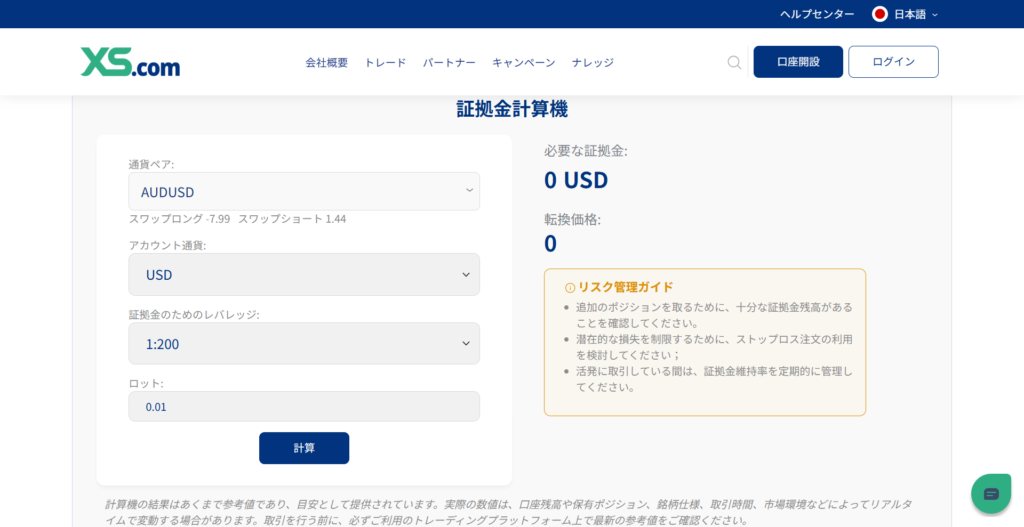
Task: Open the トレード menu
Action: pyautogui.click(x=385, y=63)
